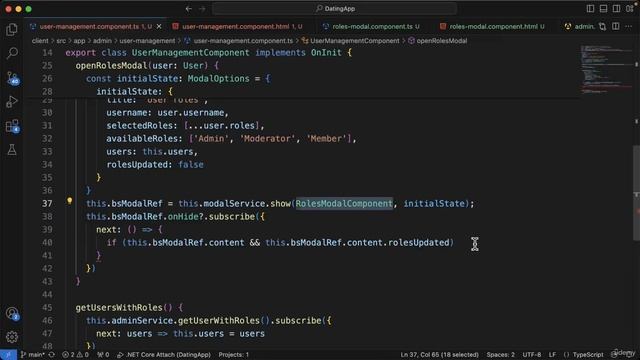Click the main* branch in status bar
Image resolution: width=640 pixels, height=360 pixels.
tap(33, 355)
